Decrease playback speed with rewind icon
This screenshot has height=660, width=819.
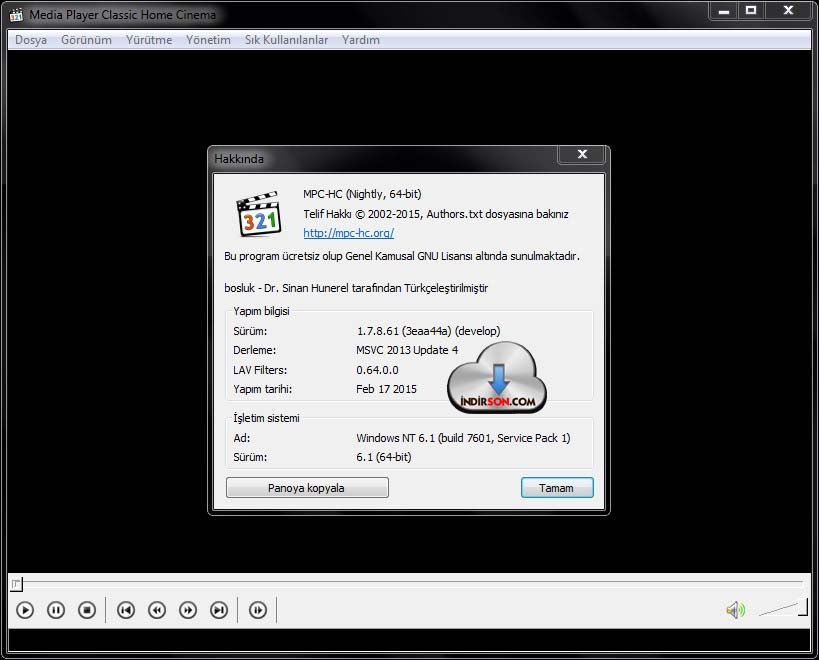[x=157, y=610]
